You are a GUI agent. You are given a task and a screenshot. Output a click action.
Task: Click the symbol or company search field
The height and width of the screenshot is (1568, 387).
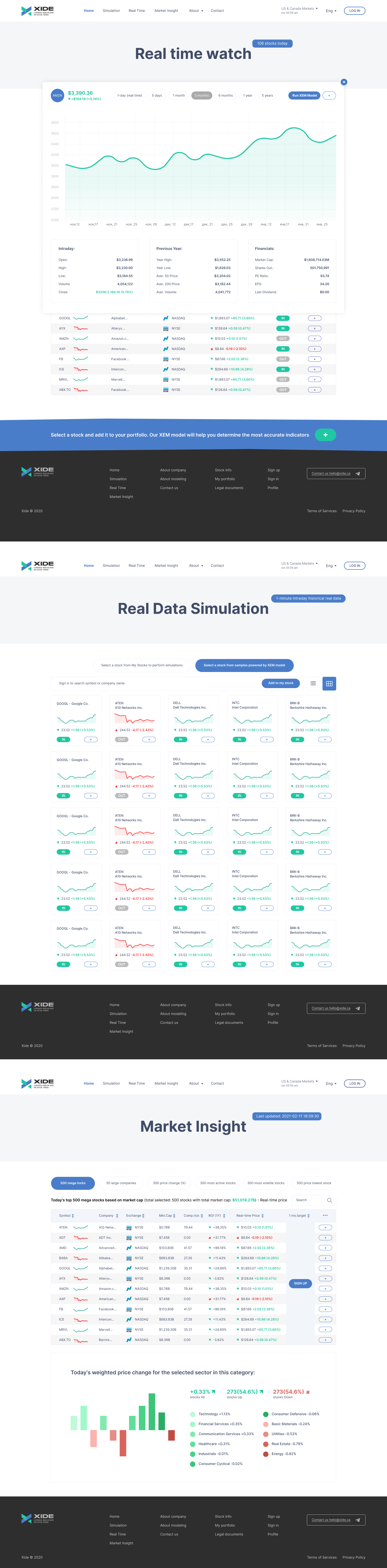point(155,683)
